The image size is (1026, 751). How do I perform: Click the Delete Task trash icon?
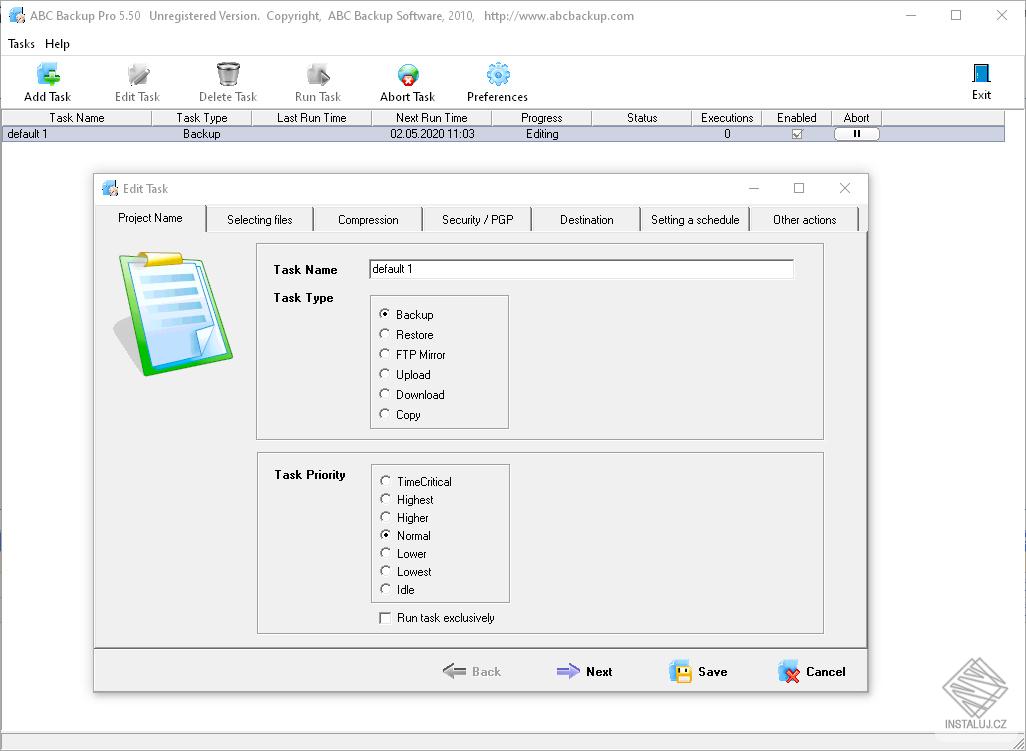[227, 73]
